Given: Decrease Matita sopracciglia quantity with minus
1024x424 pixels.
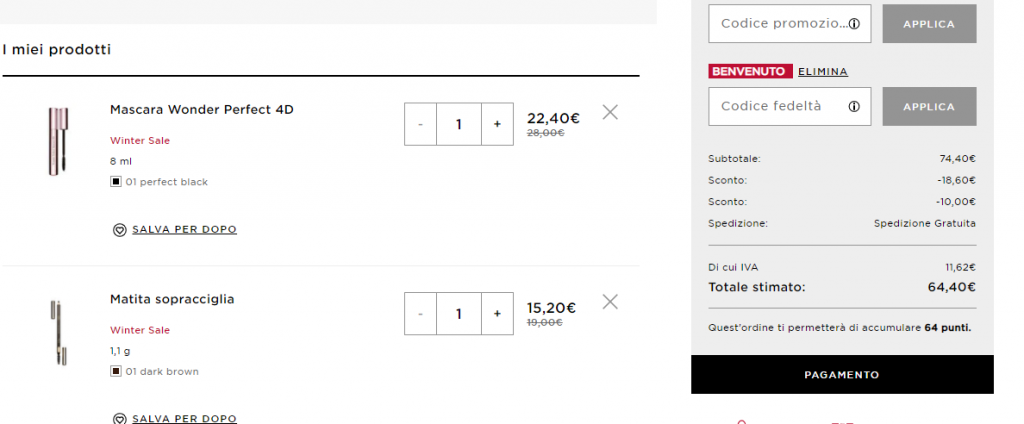Looking at the screenshot, I should tap(421, 314).
